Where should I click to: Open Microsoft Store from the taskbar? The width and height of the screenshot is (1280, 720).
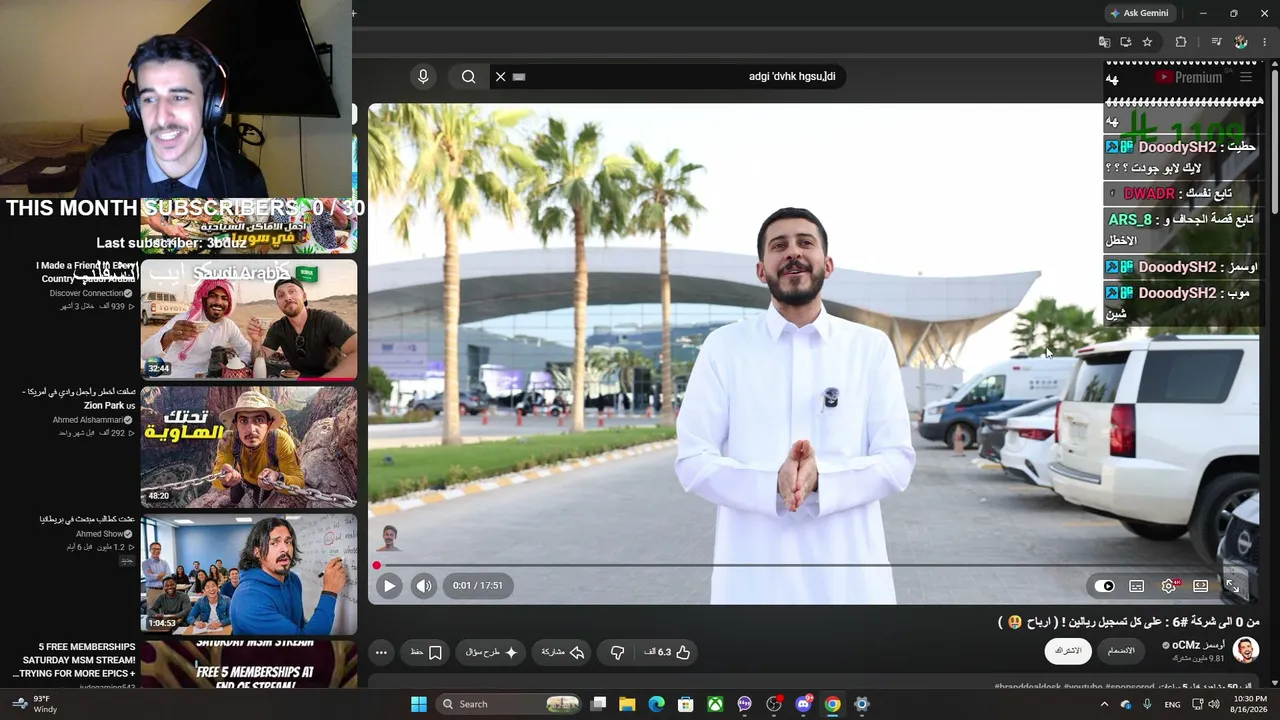click(x=686, y=704)
